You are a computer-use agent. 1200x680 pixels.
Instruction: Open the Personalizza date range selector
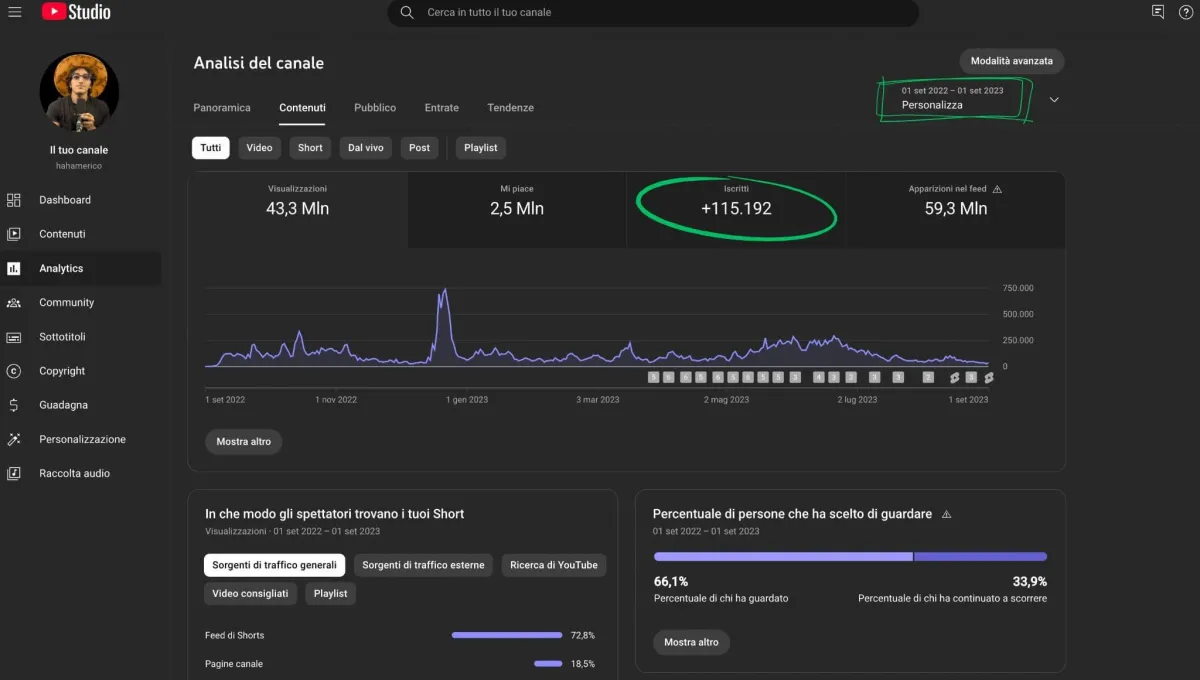[952, 98]
